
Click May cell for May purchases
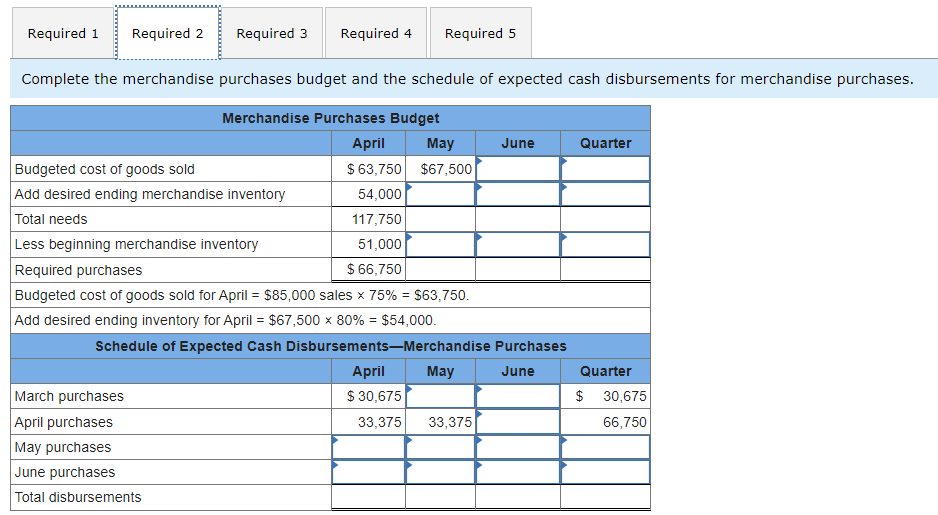[x=440, y=447]
